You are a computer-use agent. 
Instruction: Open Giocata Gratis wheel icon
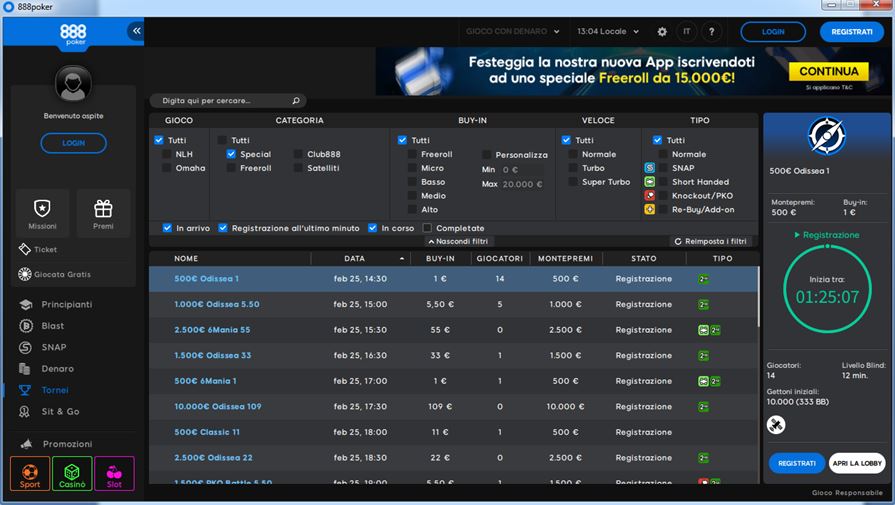(25, 274)
